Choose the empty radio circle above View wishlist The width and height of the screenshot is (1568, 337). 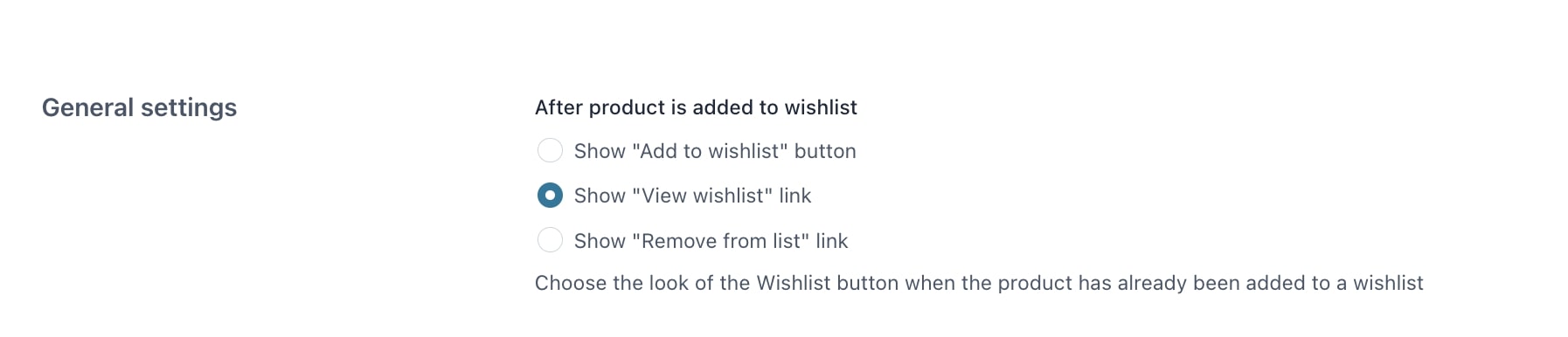point(550,151)
